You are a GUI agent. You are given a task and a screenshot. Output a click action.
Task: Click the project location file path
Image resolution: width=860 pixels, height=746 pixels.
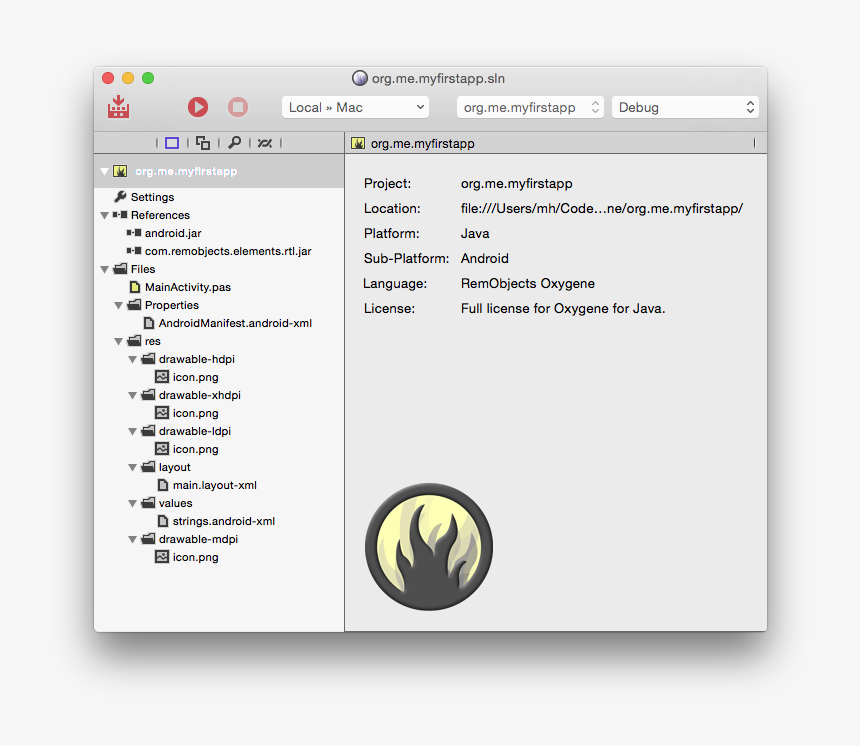point(602,208)
